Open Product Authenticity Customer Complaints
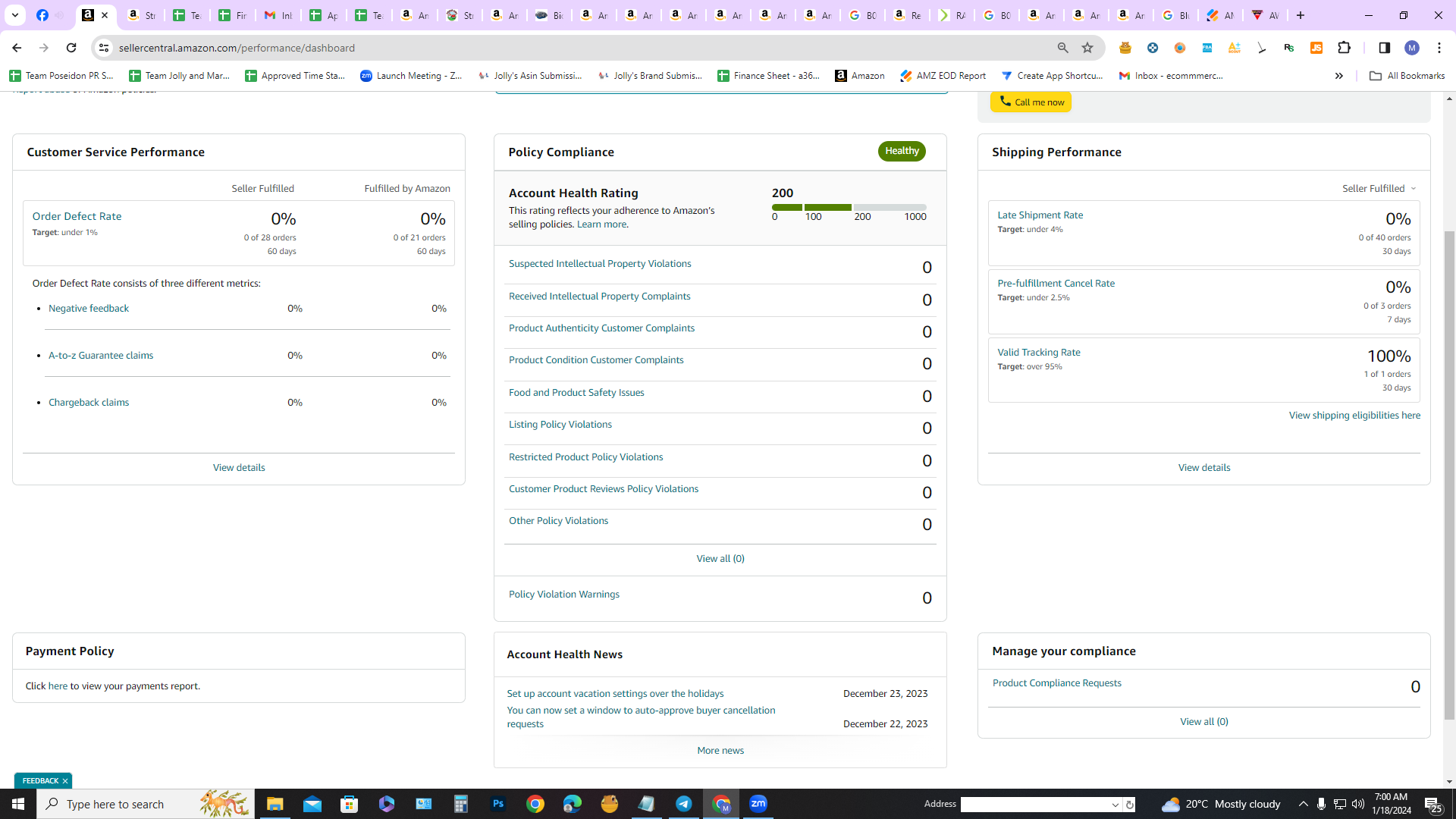 pyautogui.click(x=601, y=328)
